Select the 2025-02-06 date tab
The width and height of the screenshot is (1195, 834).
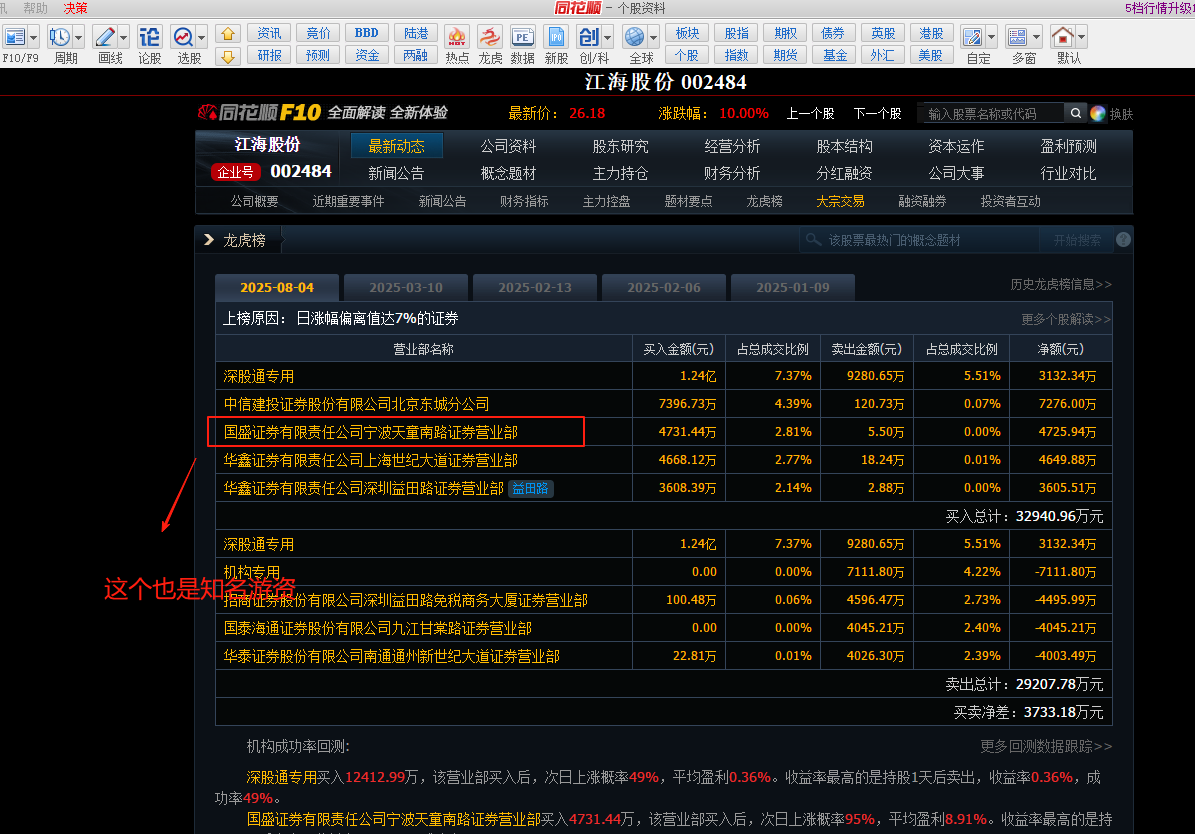[663, 287]
